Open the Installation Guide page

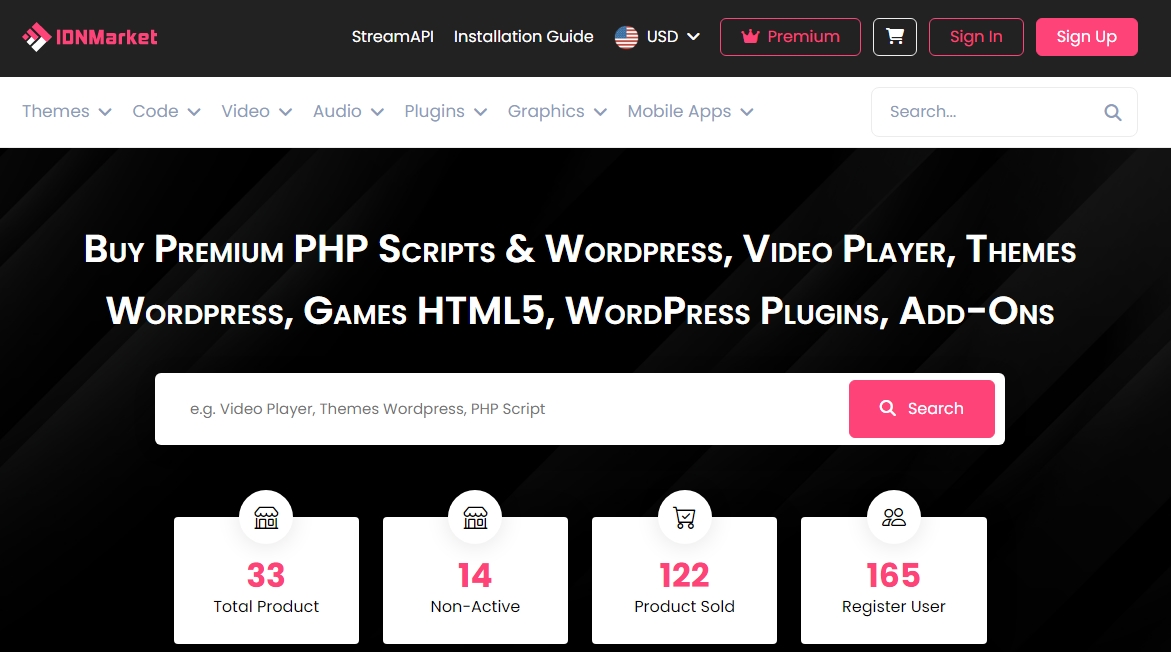(523, 36)
